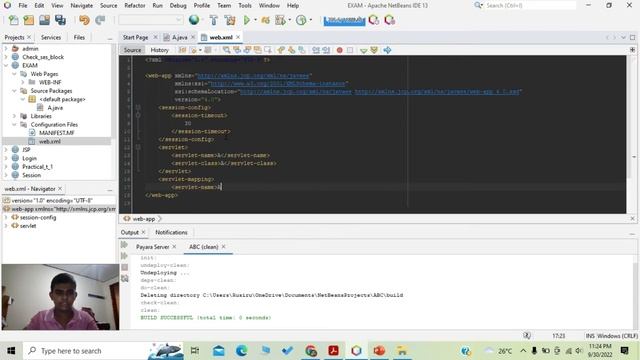Click the stop square icon in Output panel
Image resolution: width=640 pixels, height=360 pixels.
click(124, 267)
